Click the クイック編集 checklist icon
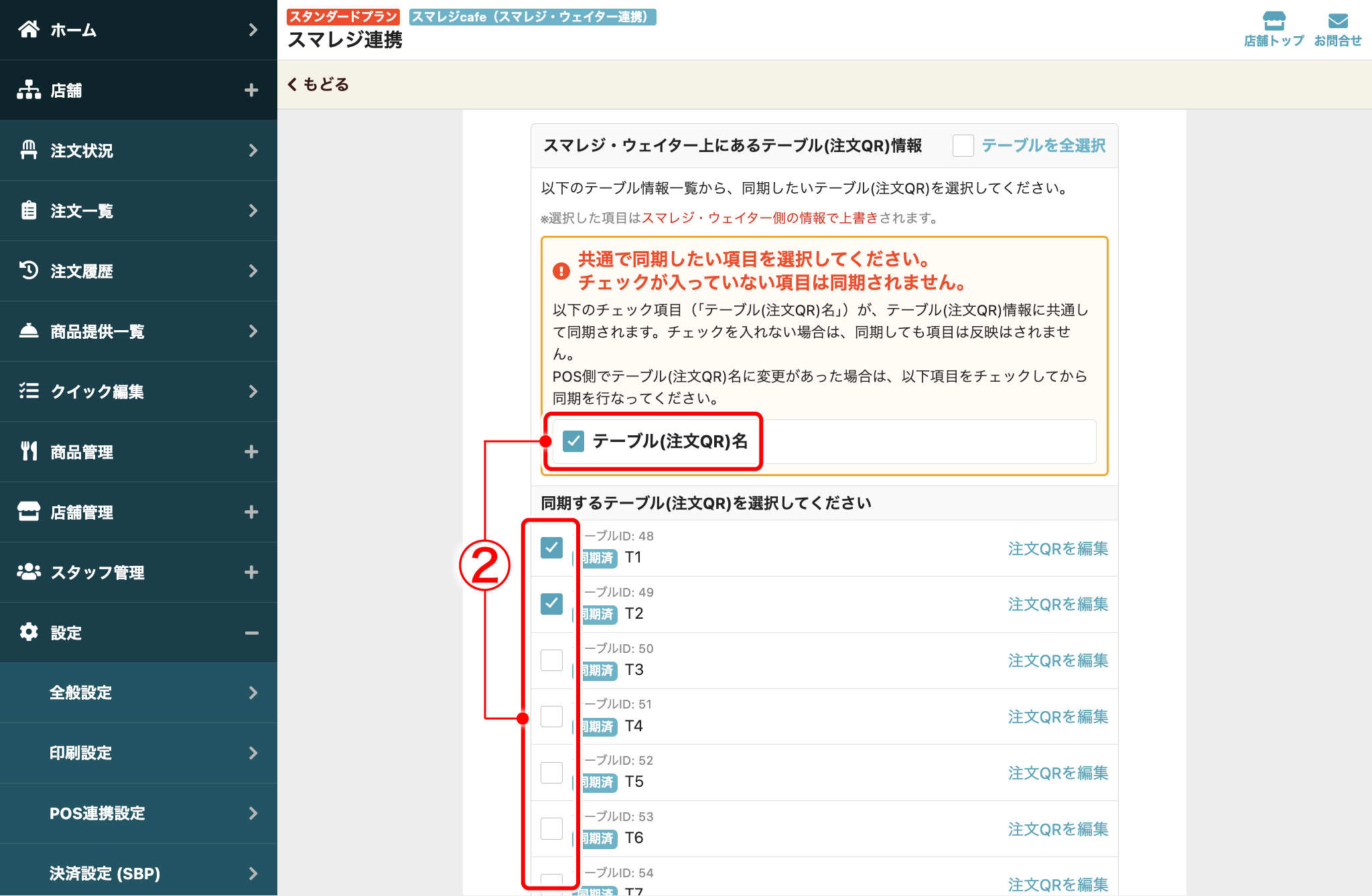 coord(29,391)
